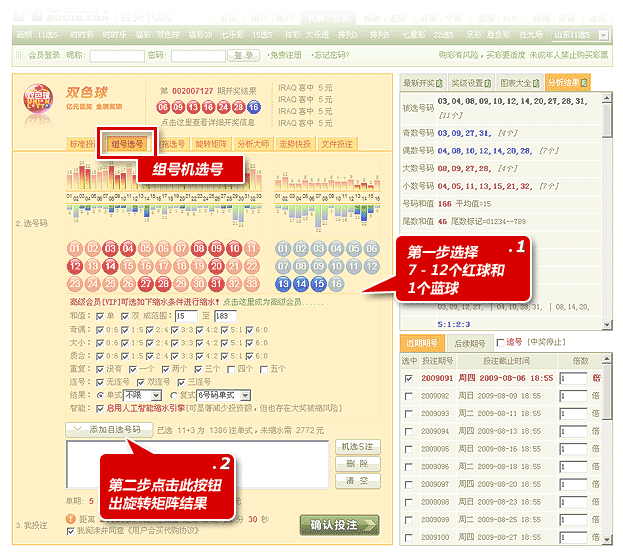This screenshot has height=552, width=623.
Task: Click the 确认投注 button
Action: coord(340,525)
